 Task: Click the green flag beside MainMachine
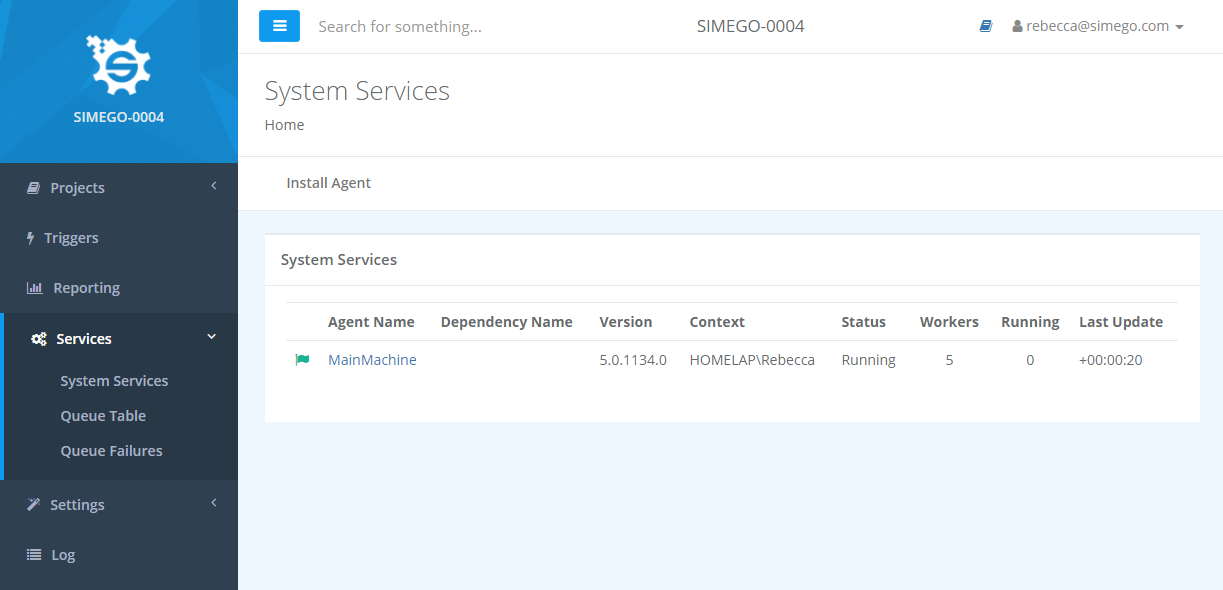[302, 360]
